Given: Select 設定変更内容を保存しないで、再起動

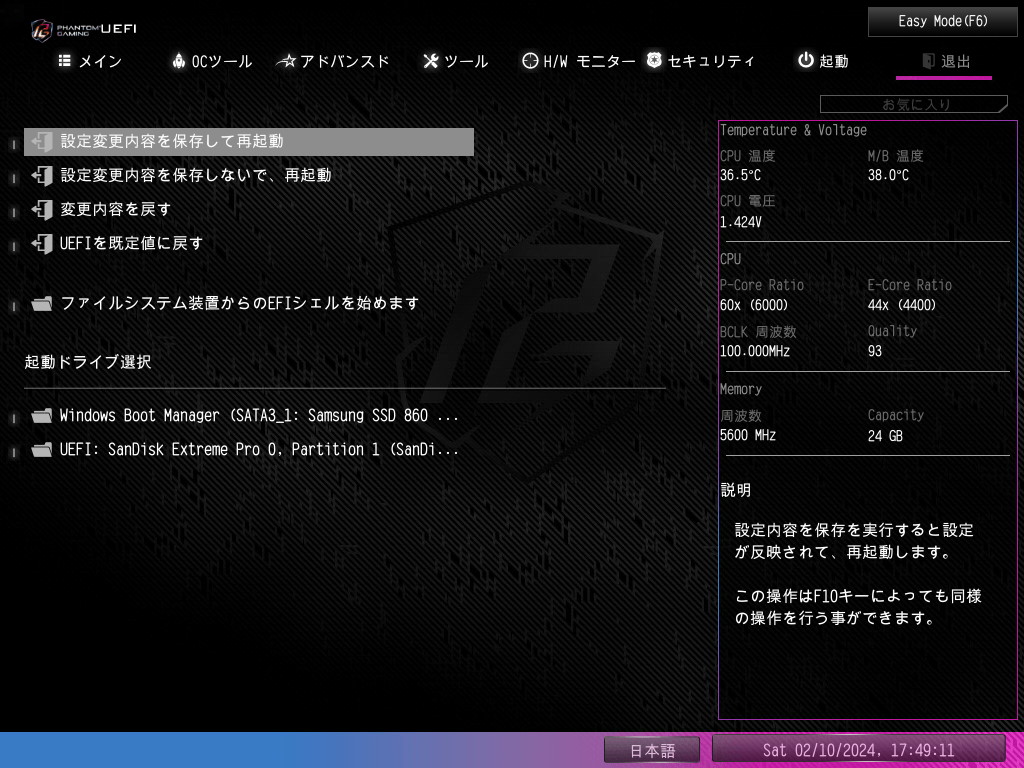Looking at the screenshot, I should click(x=249, y=176).
